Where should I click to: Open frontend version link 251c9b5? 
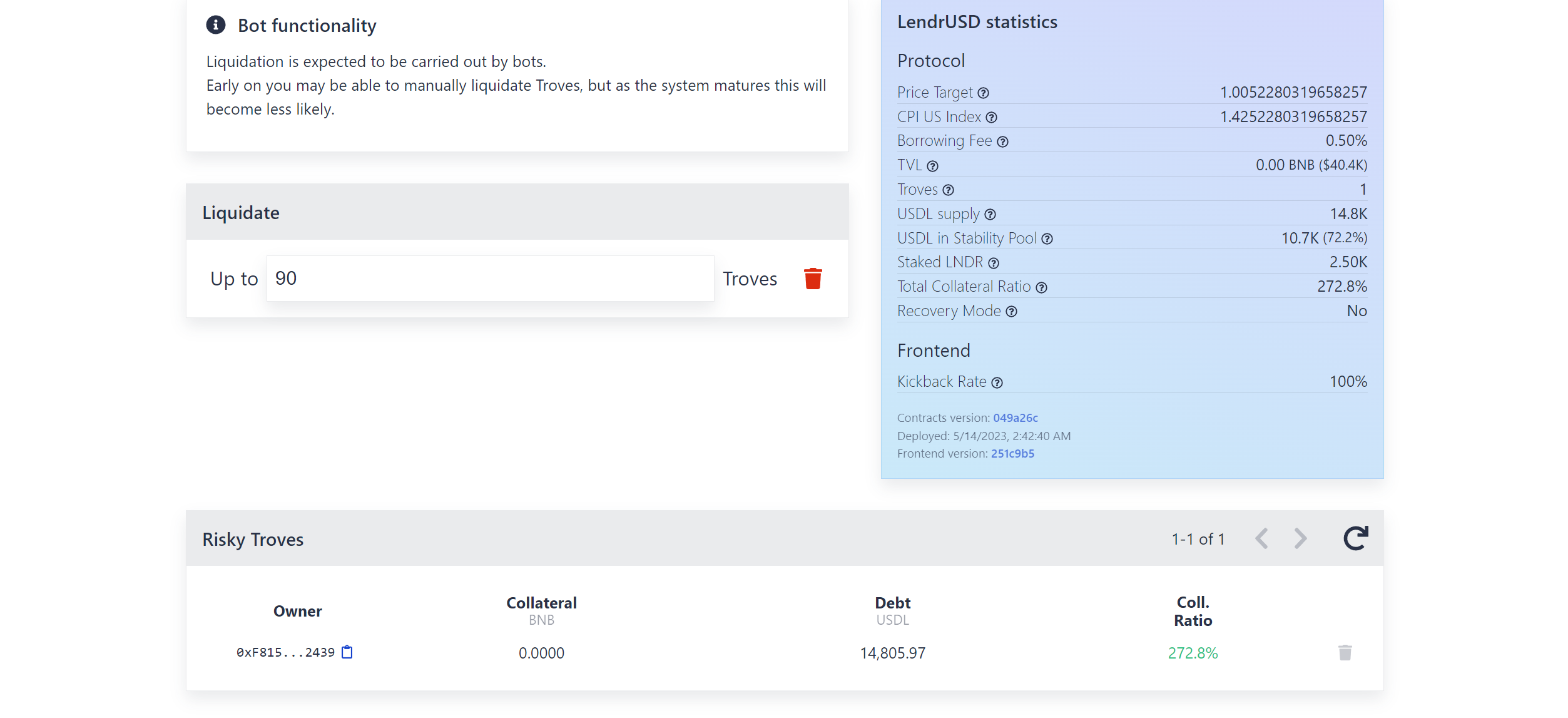point(1012,454)
